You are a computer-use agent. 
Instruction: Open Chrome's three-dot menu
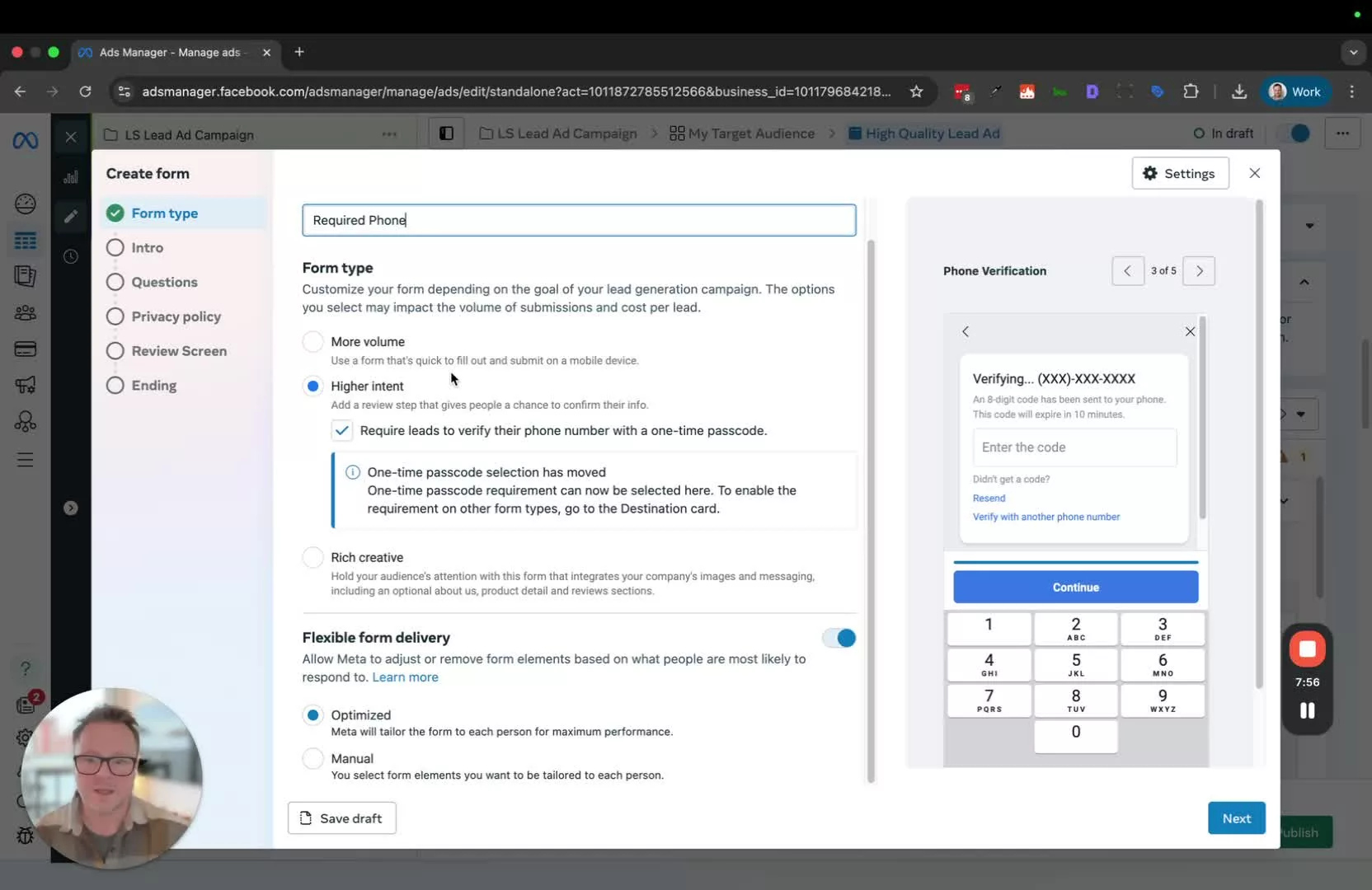coord(1352,91)
